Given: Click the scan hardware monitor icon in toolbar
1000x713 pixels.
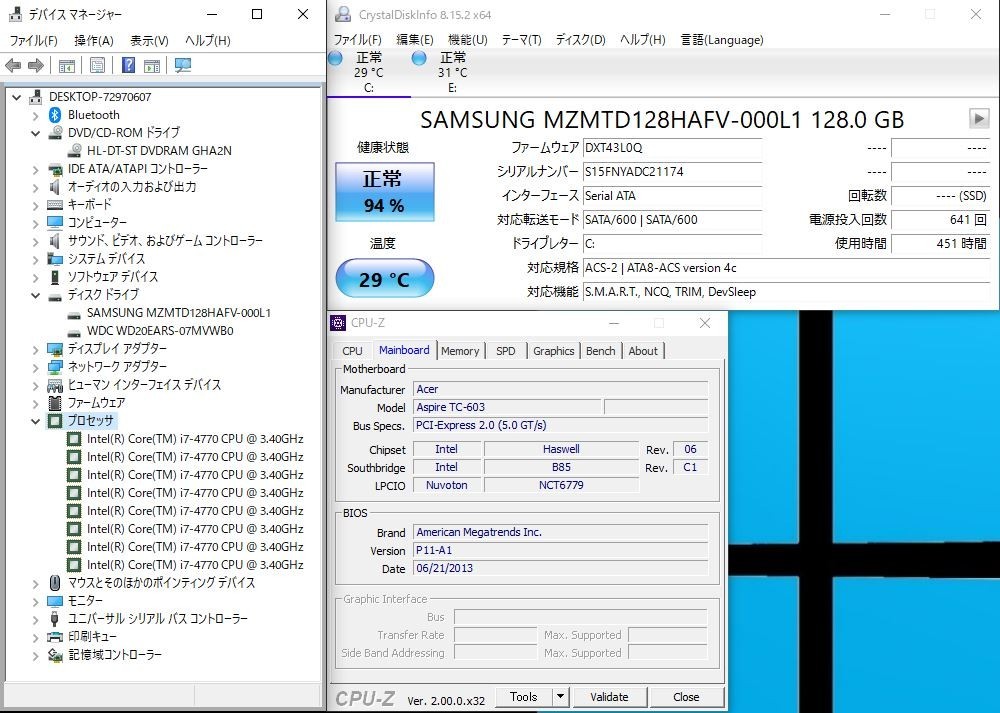Looking at the screenshot, I should coord(182,65).
